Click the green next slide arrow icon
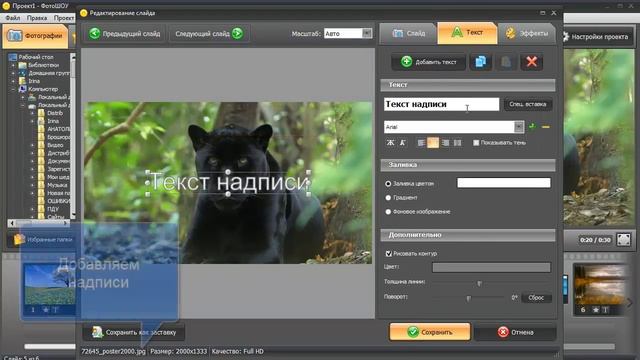 (x=237, y=33)
